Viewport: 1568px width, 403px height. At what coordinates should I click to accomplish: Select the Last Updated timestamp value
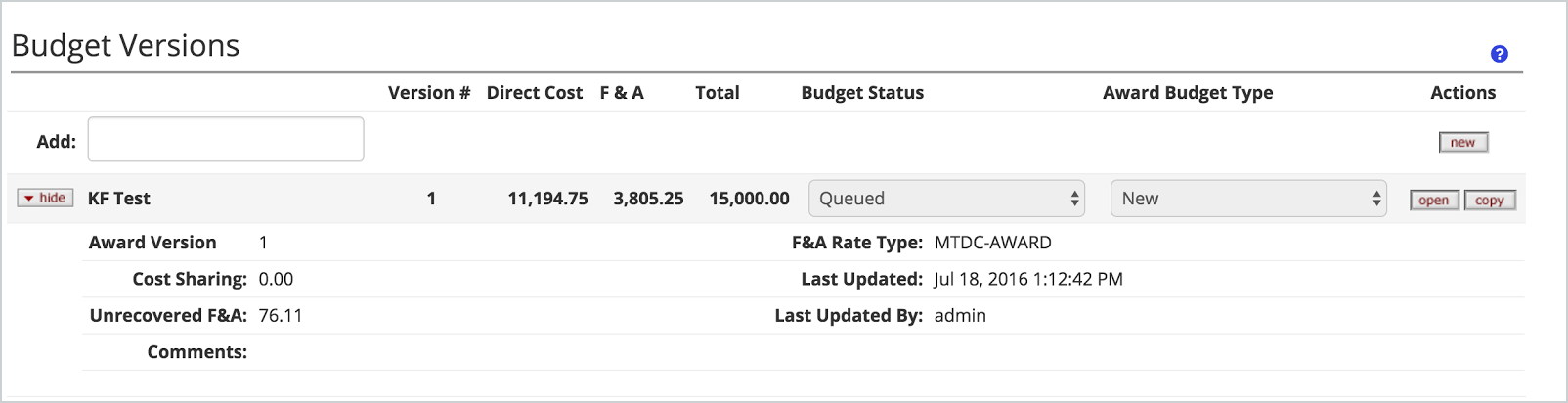pos(1028,279)
